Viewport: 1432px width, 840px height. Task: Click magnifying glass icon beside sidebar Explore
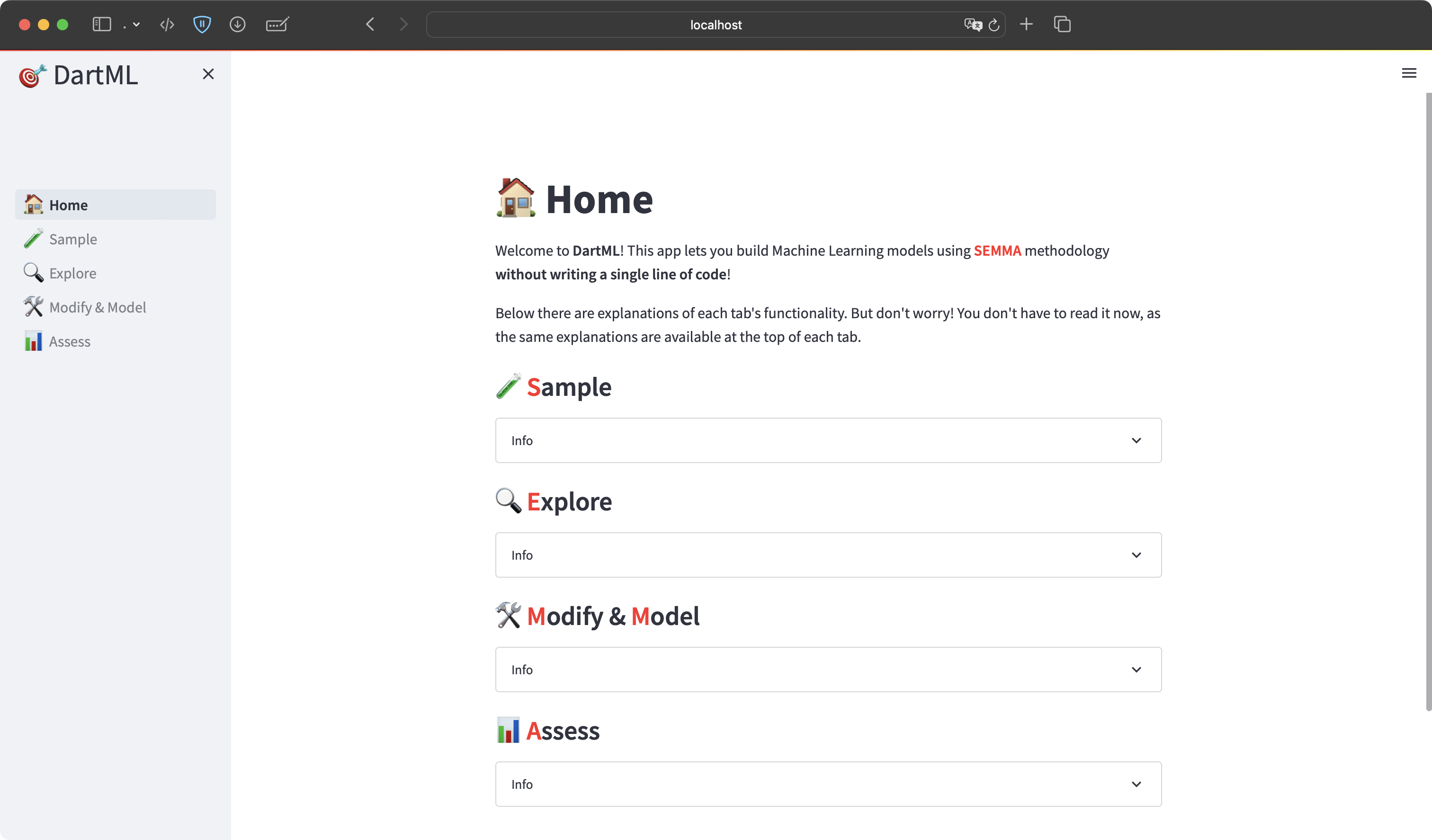click(33, 272)
